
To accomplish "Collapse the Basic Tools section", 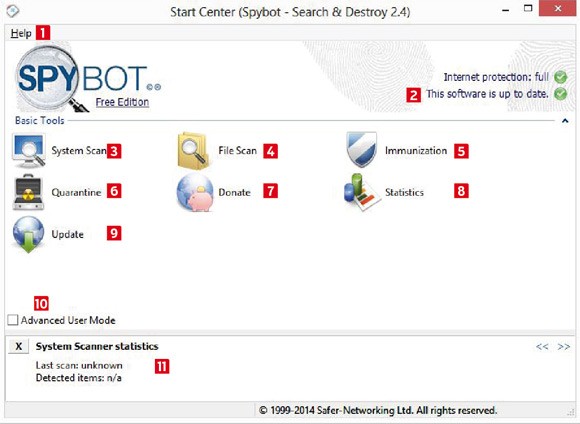I will (x=565, y=121).
